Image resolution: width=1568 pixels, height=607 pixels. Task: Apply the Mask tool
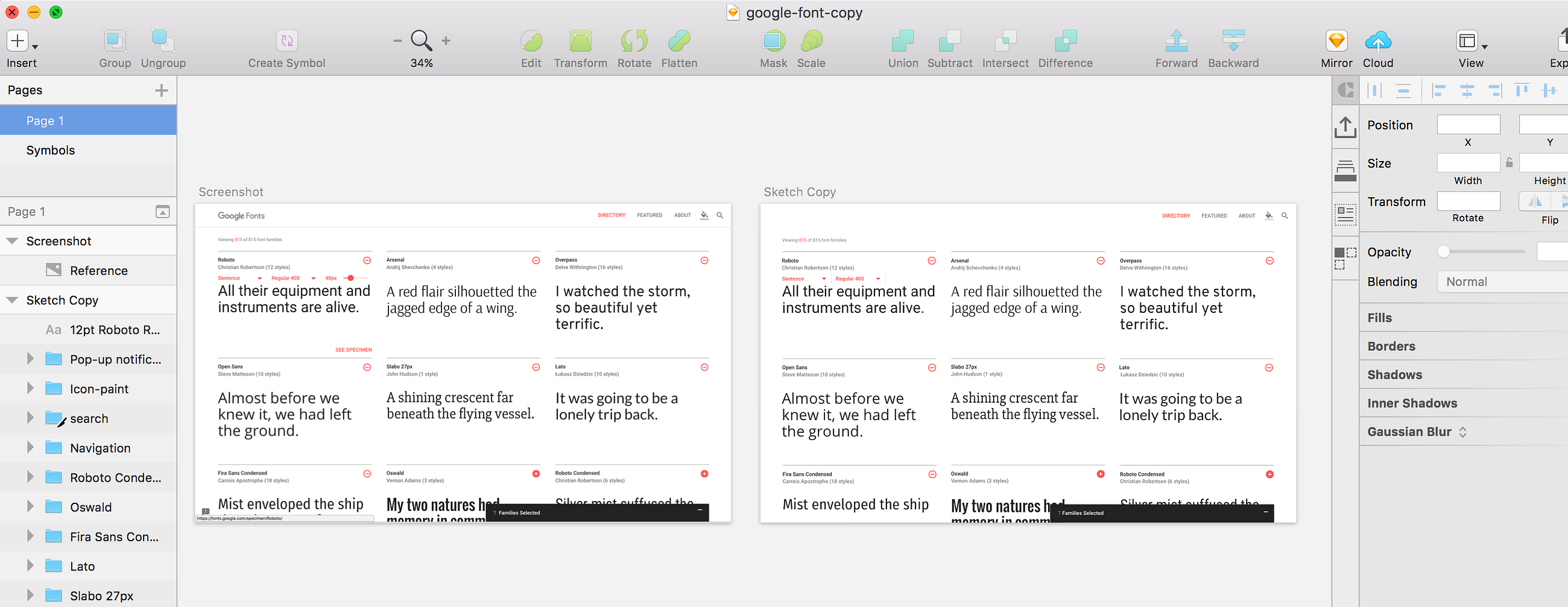[x=773, y=41]
